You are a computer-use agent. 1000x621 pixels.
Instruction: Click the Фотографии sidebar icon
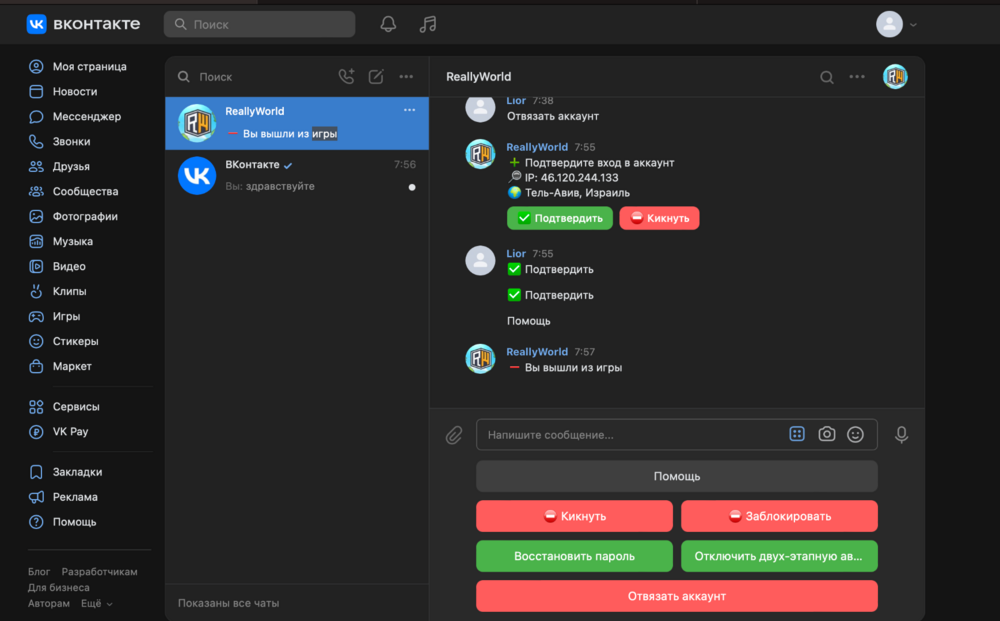[36, 216]
